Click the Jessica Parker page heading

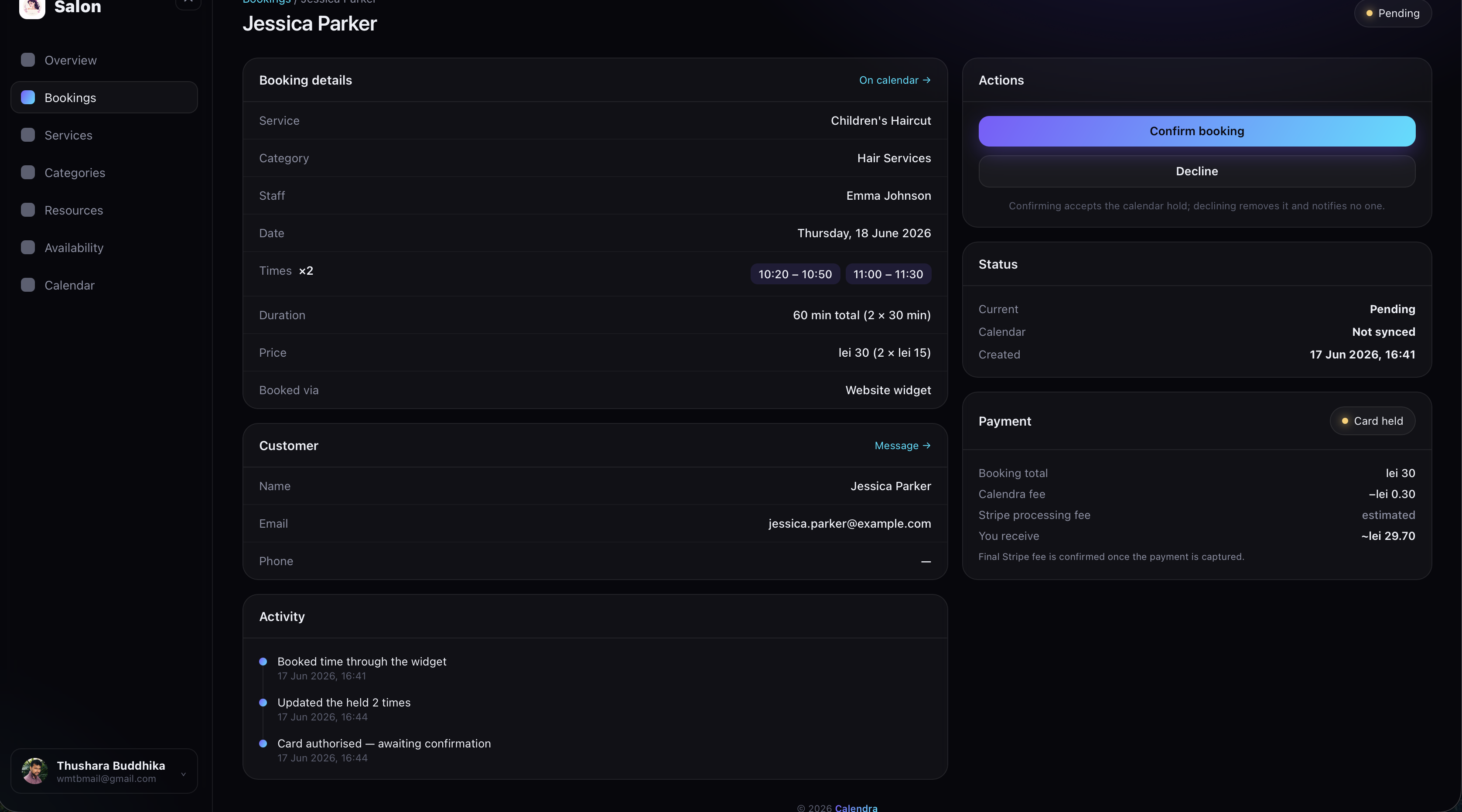click(309, 23)
